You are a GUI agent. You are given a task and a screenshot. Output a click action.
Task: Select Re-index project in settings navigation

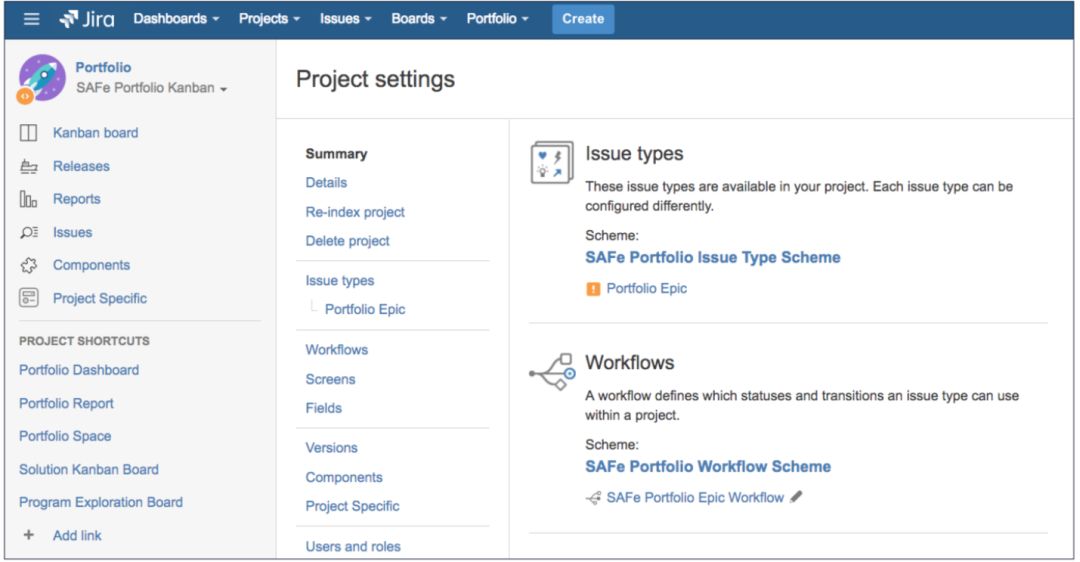pos(355,212)
